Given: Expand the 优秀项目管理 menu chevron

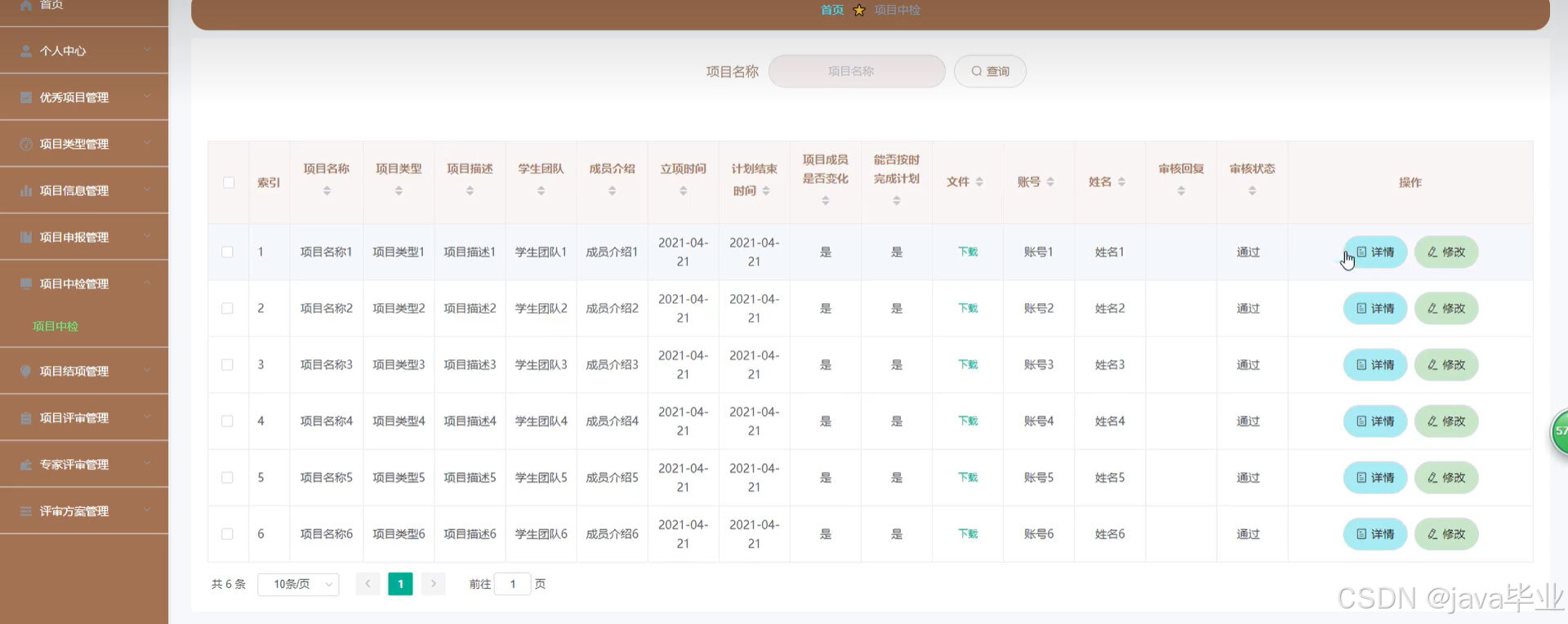Looking at the screenshot, I should pyautogui.click(x=147, y=96).
